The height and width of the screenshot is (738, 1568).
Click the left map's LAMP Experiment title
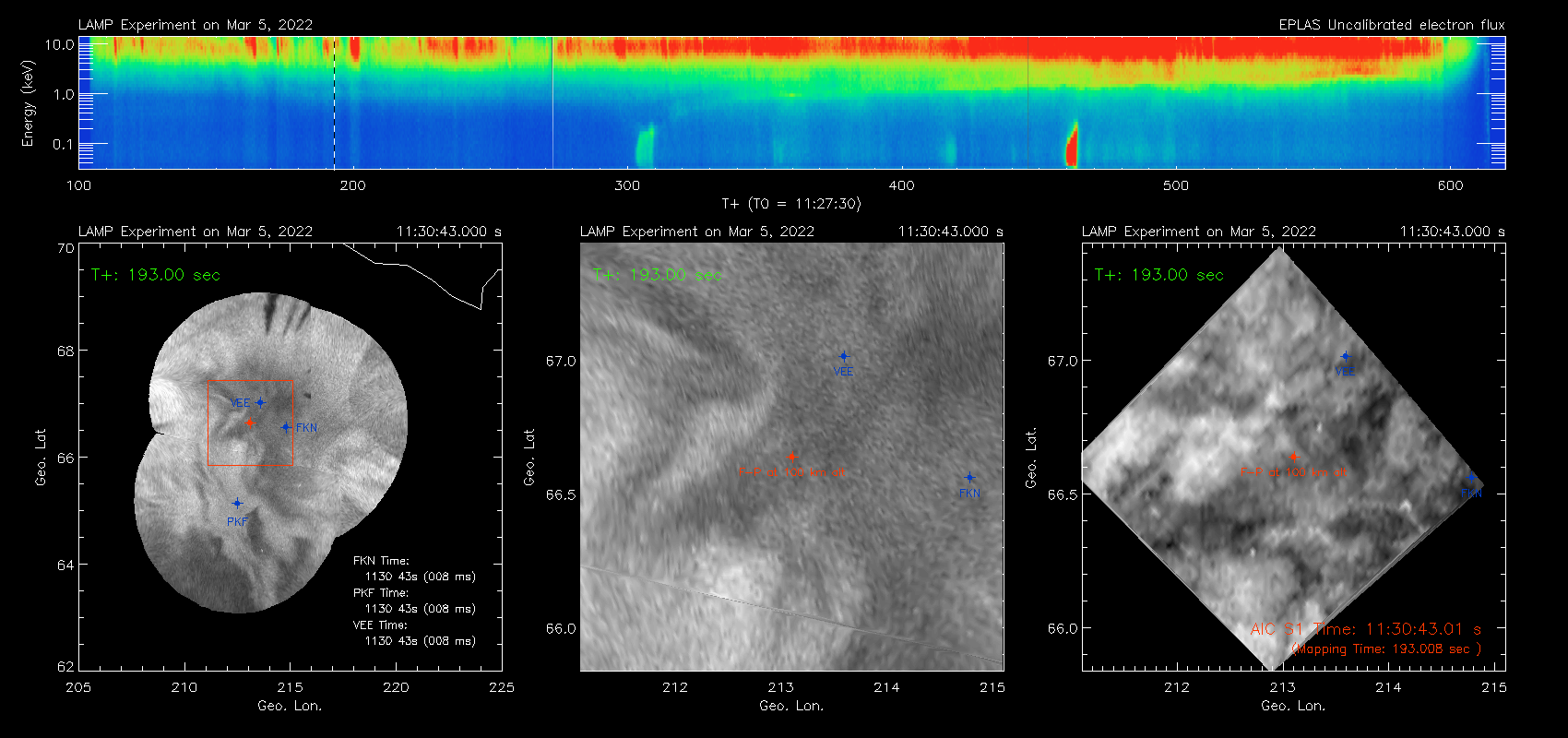pos(196,232)
